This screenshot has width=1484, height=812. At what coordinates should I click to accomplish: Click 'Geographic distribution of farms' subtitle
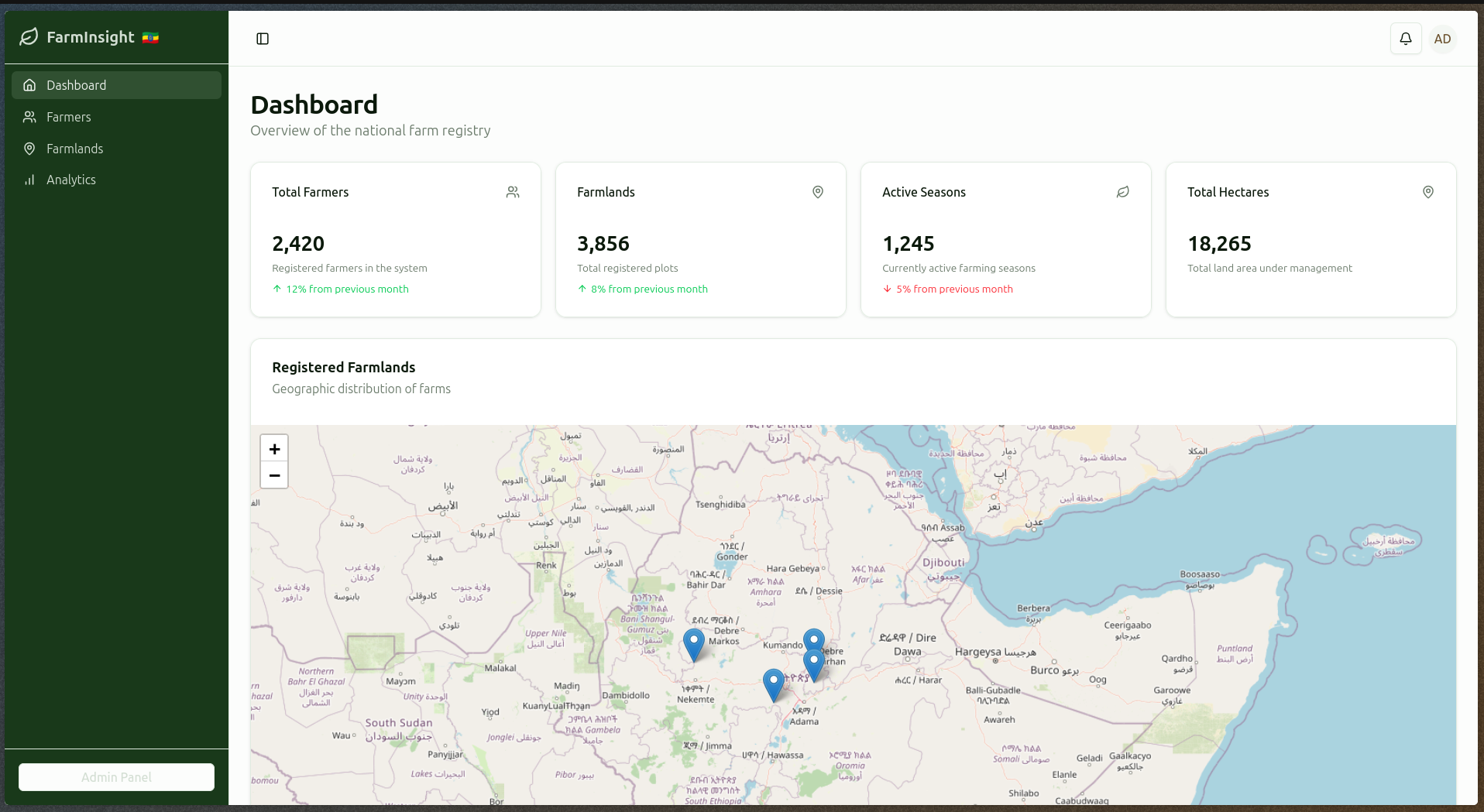tap(361, 389)
